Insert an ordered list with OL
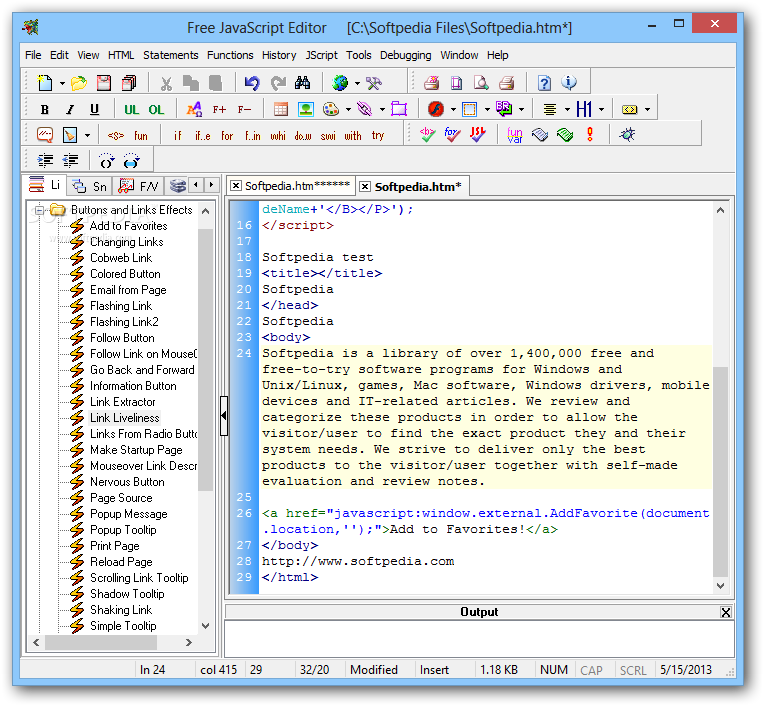 pos(156,110)
